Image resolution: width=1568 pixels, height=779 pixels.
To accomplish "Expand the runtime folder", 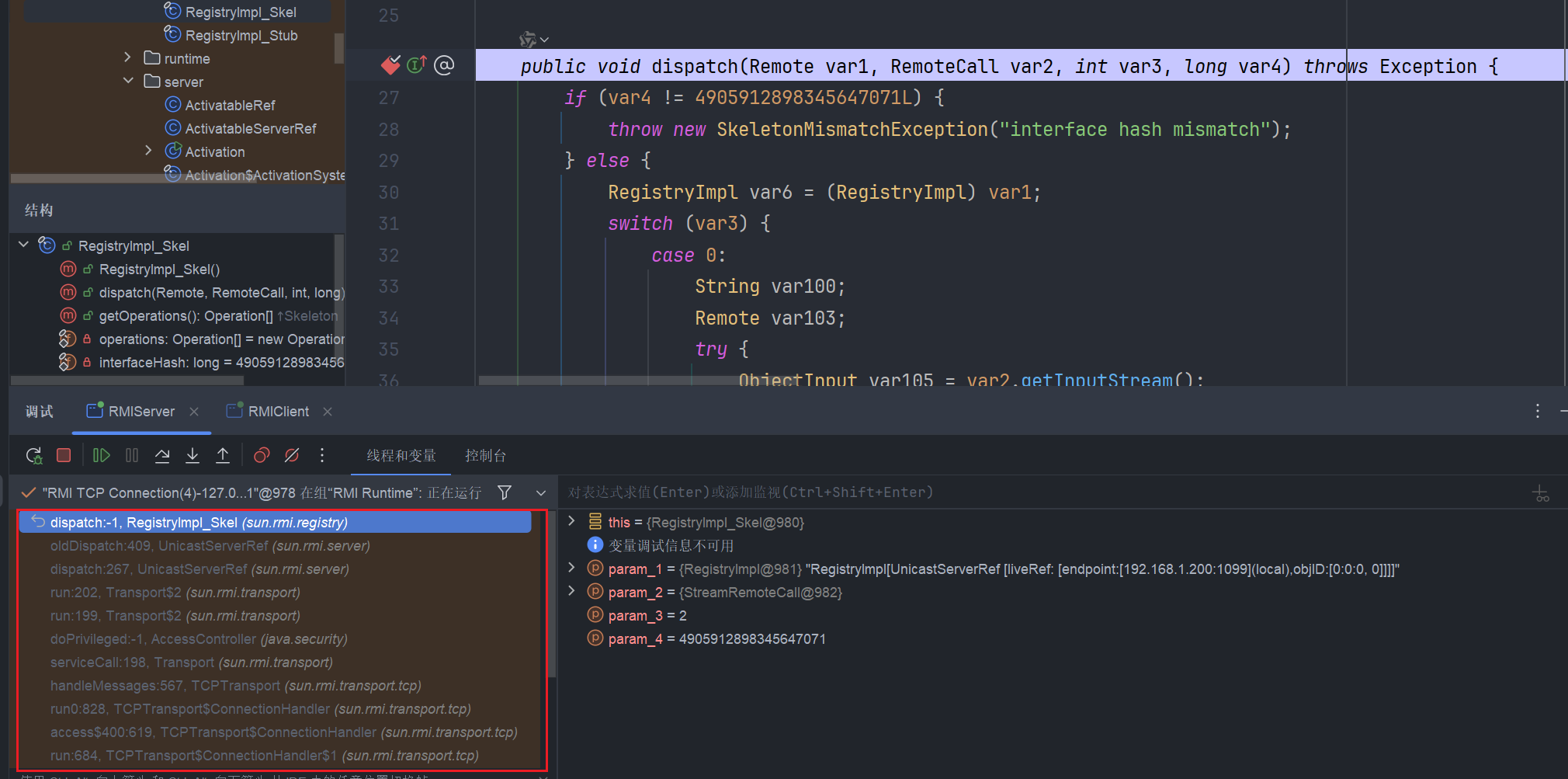I will coord(128,57).
